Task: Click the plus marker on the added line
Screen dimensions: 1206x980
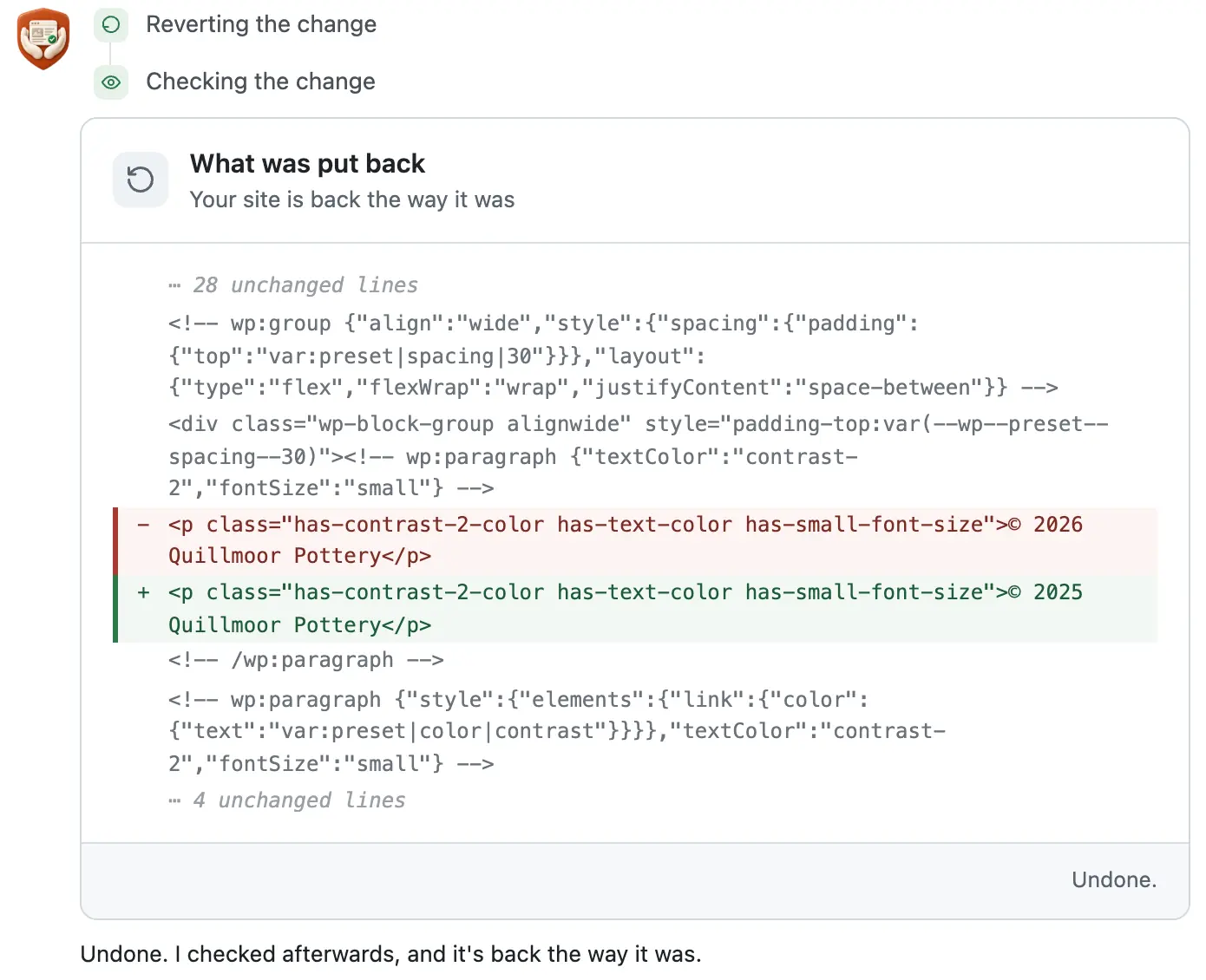Action: 144,592
